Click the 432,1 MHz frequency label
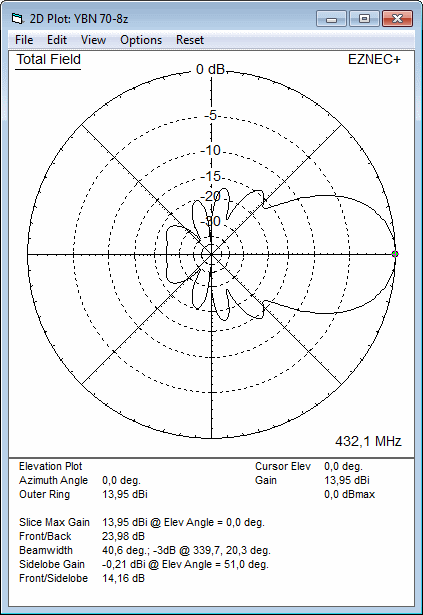423x615 pixels. click(368, 441)
